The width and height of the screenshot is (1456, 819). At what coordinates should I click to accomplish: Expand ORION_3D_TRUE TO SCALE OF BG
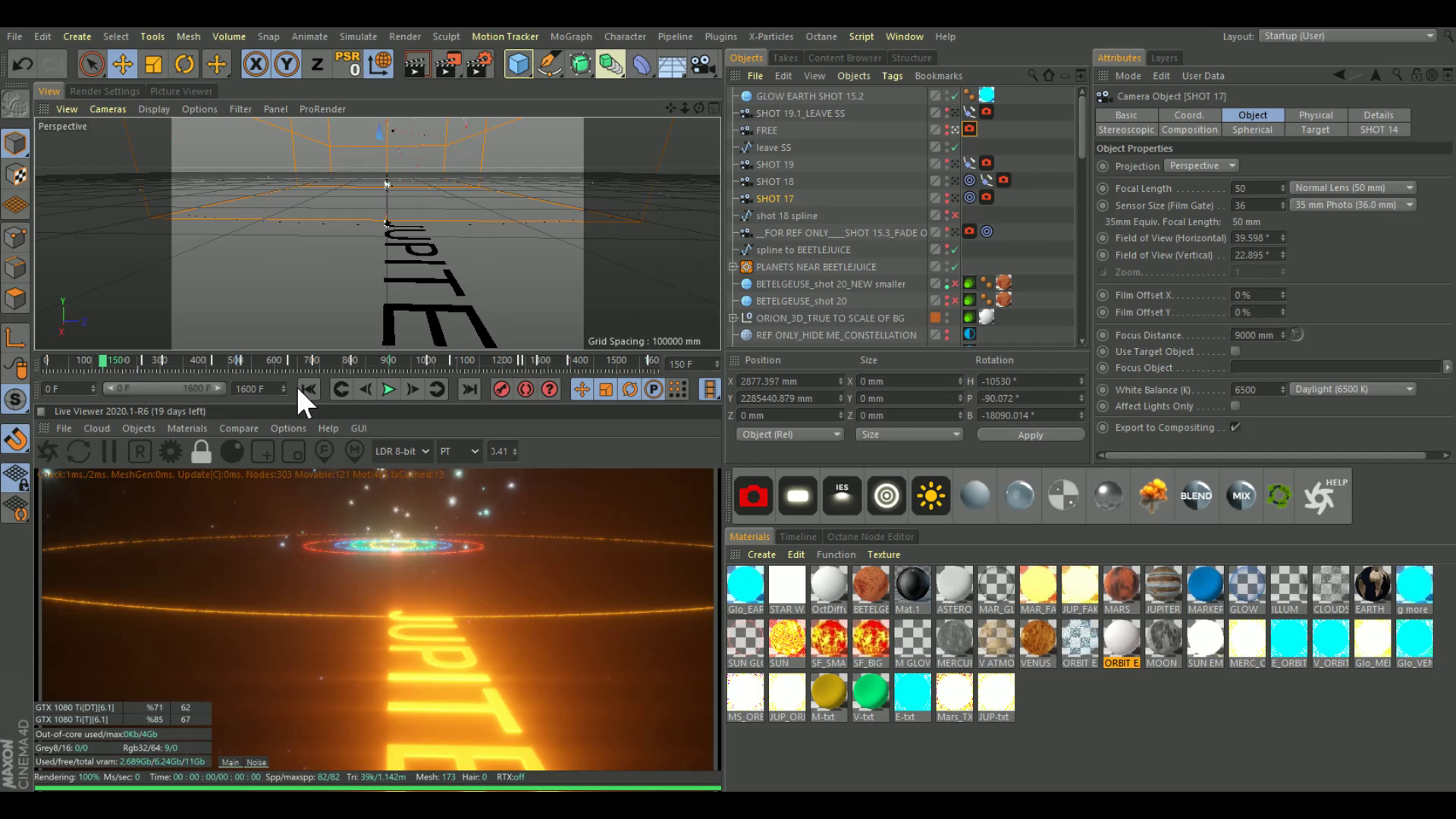[x=733, y=318]
